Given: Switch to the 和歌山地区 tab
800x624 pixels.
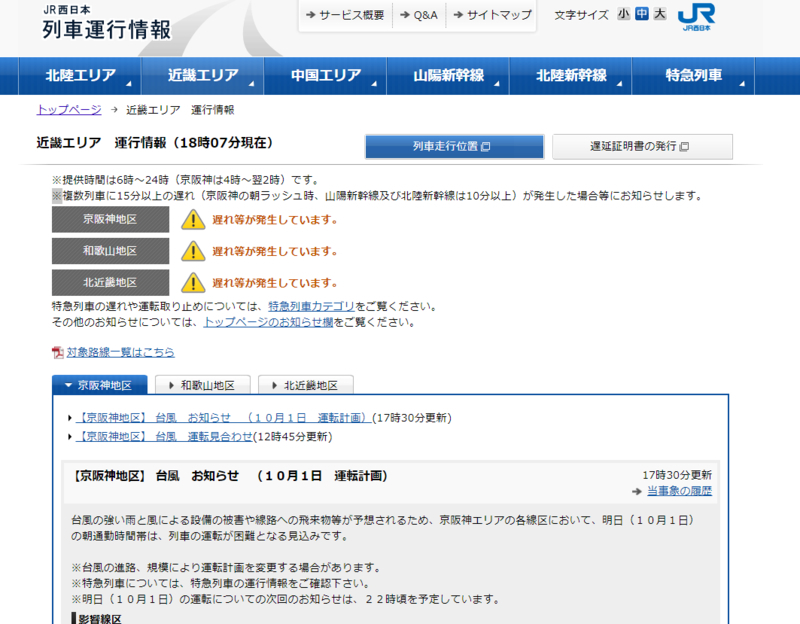Looking at the screenshot, I should (203, 385).
